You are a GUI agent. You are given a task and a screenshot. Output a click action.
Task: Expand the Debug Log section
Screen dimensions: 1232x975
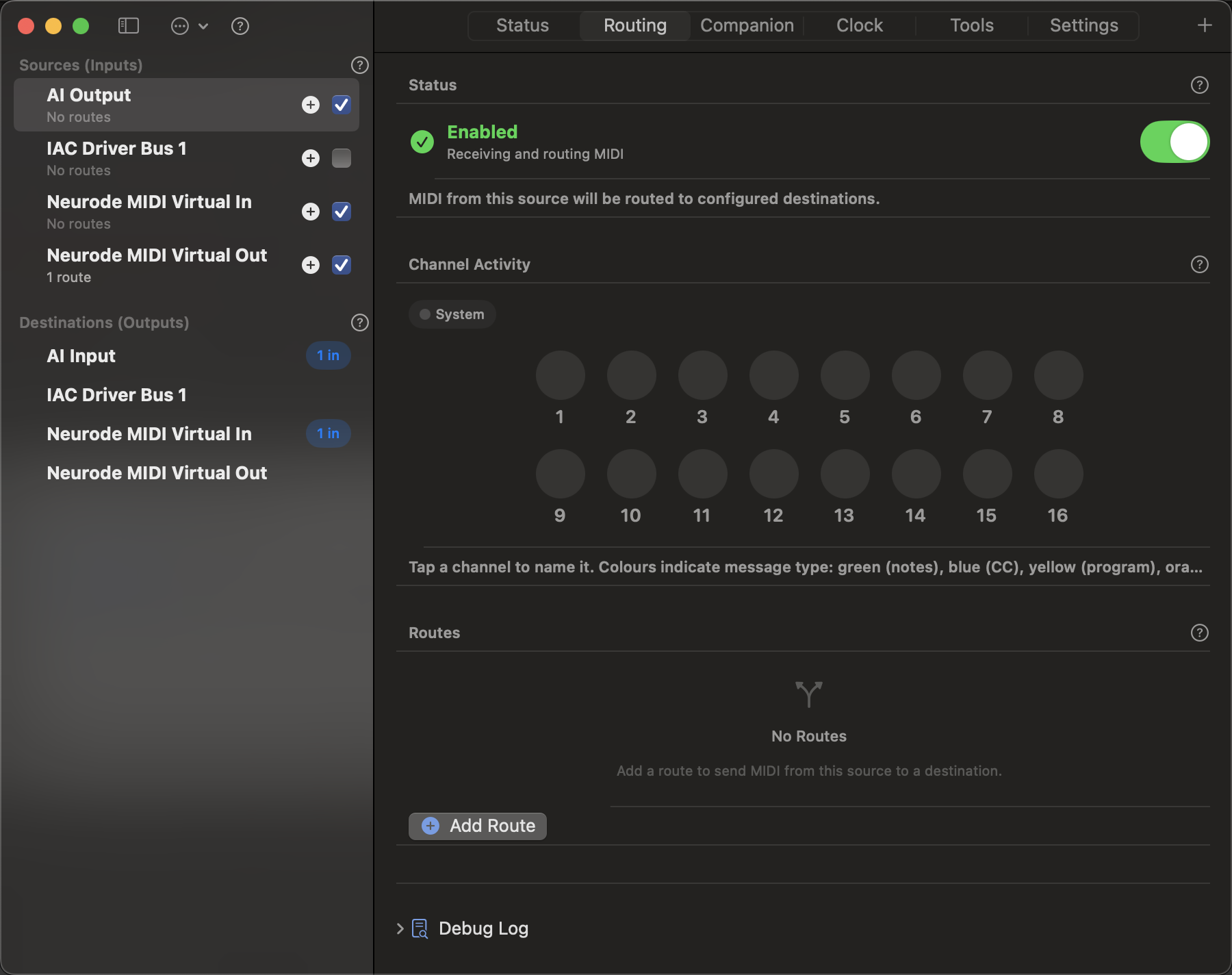coord(400,928)
